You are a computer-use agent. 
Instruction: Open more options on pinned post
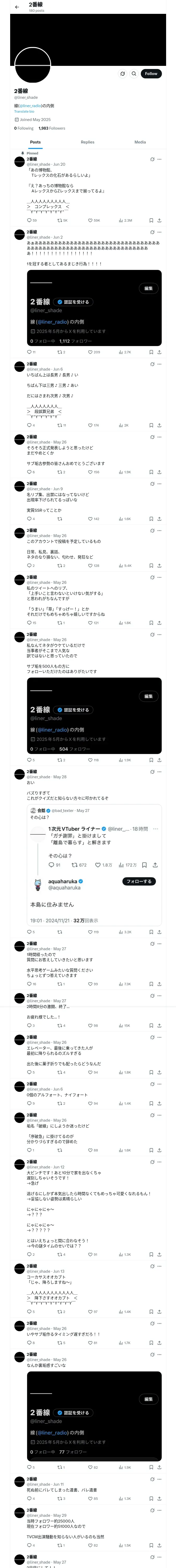click(x=160, y=159)
